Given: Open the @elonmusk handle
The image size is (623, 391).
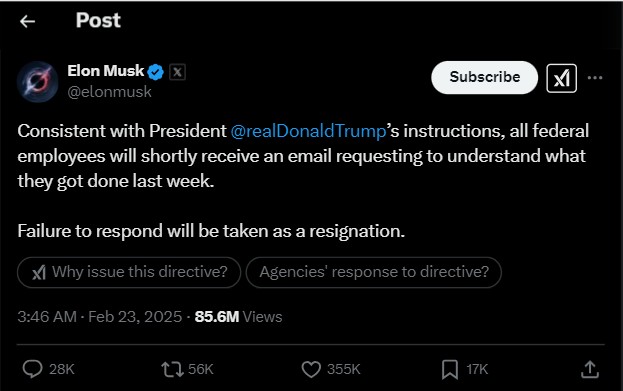Looking at the screenshot, I should tap(109, 92).
